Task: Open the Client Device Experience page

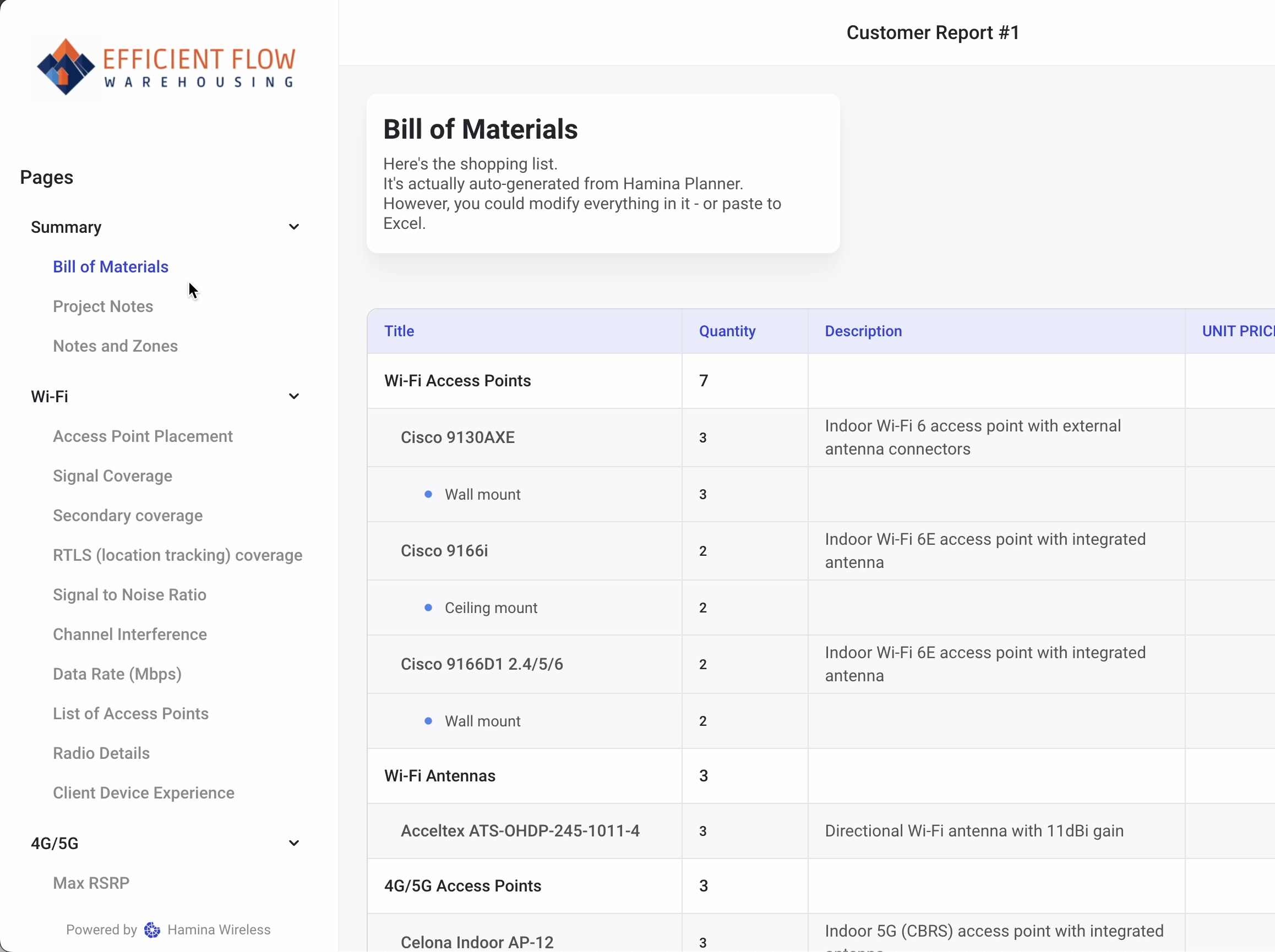Action: click(144, 793)
